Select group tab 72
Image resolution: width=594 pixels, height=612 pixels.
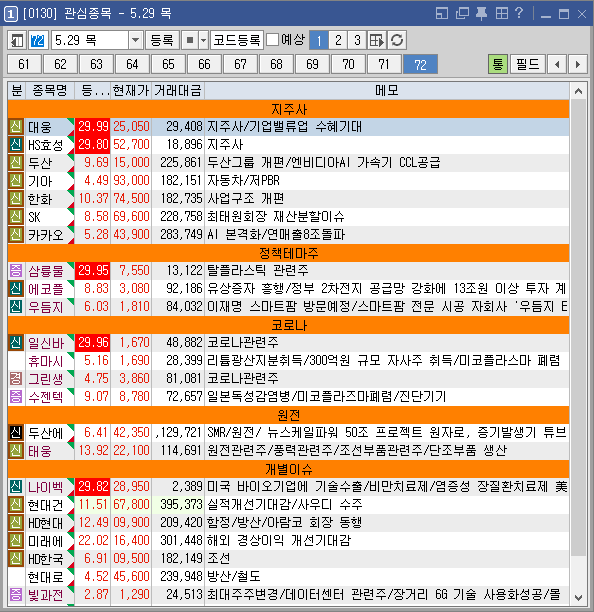click(x=420, y=64)
